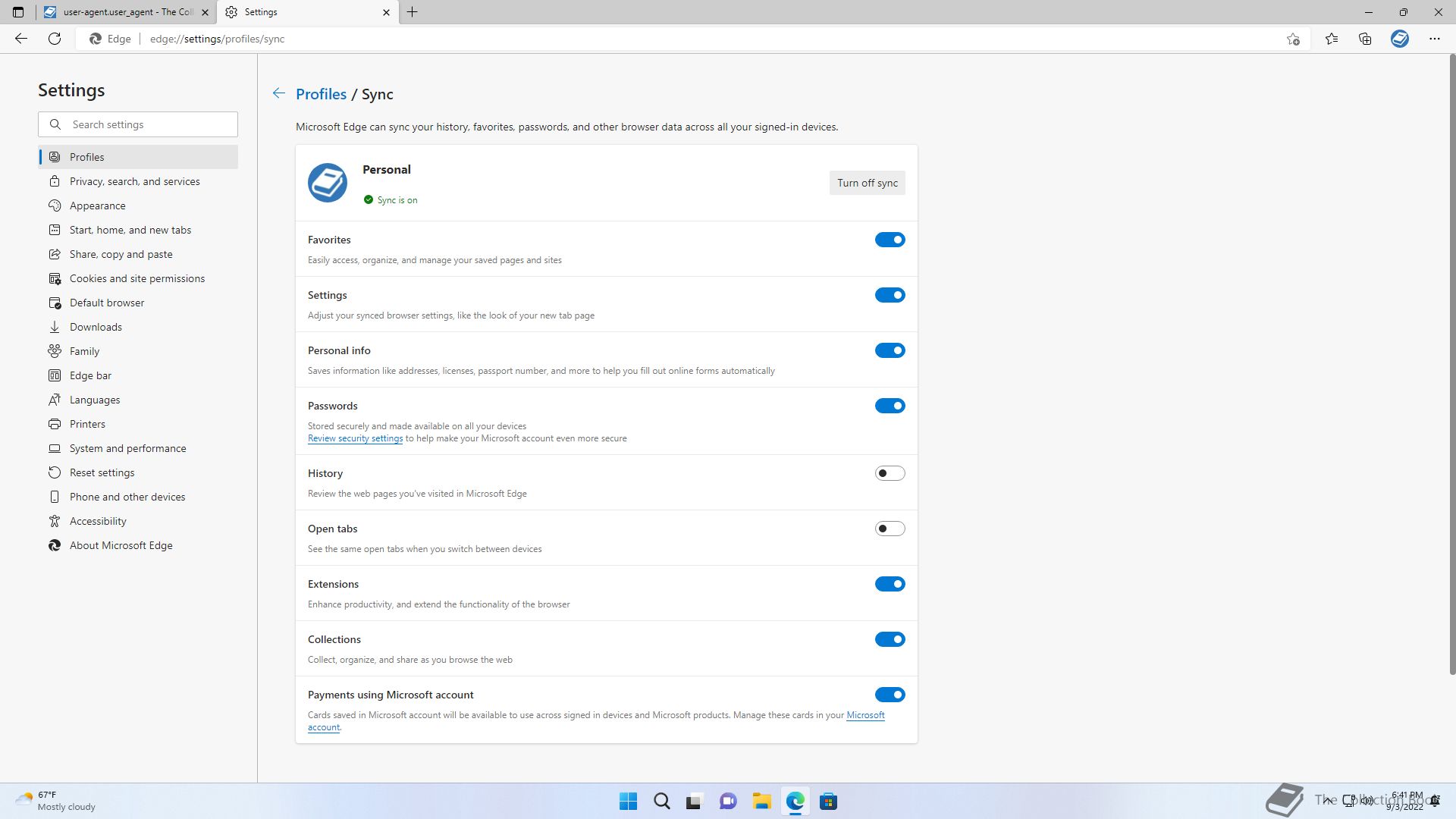Open the Collections toolbar icon
1456x819 pixels.
pyautogui.click(x=1365, y=39)
